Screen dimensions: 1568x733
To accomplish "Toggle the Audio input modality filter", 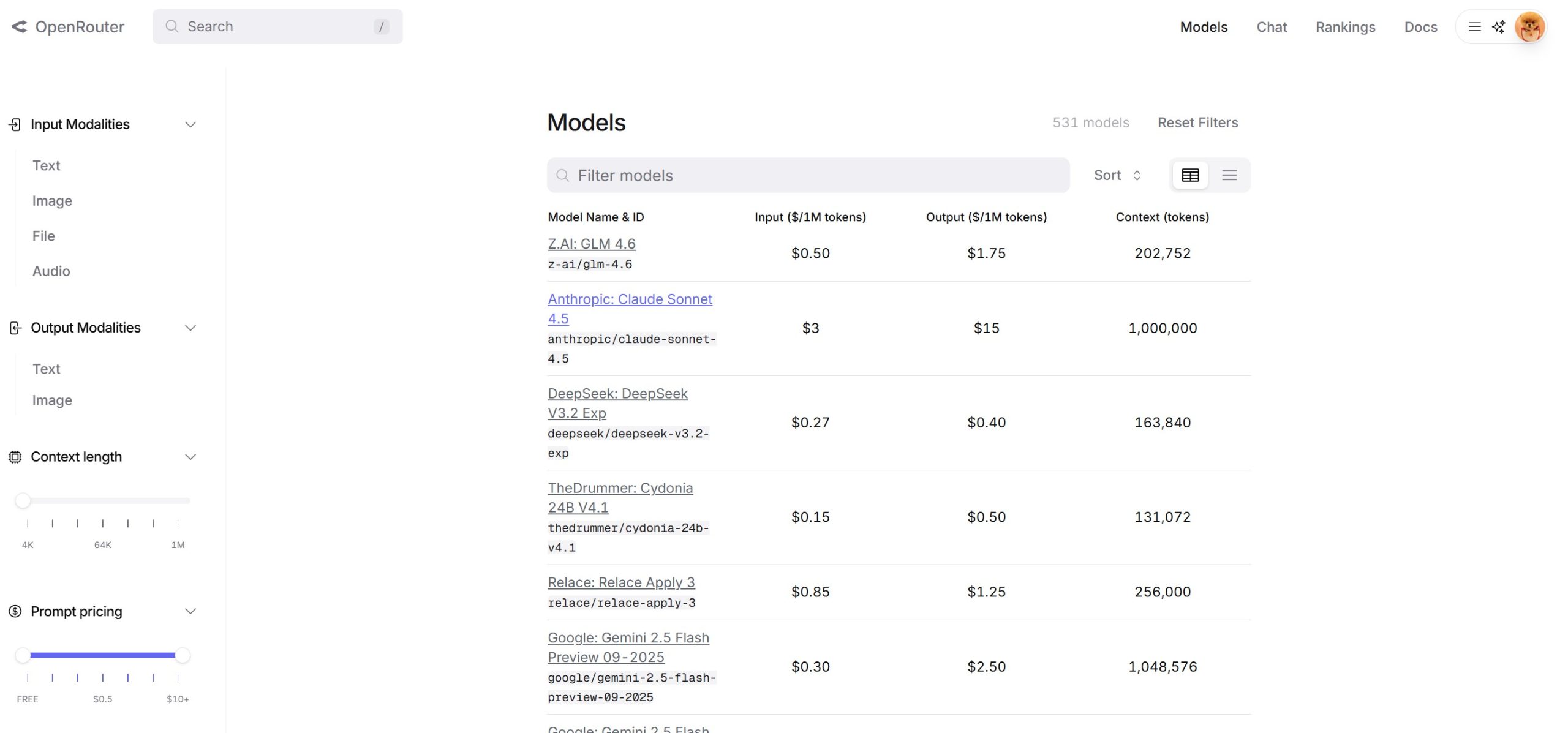I will point(51,271).
